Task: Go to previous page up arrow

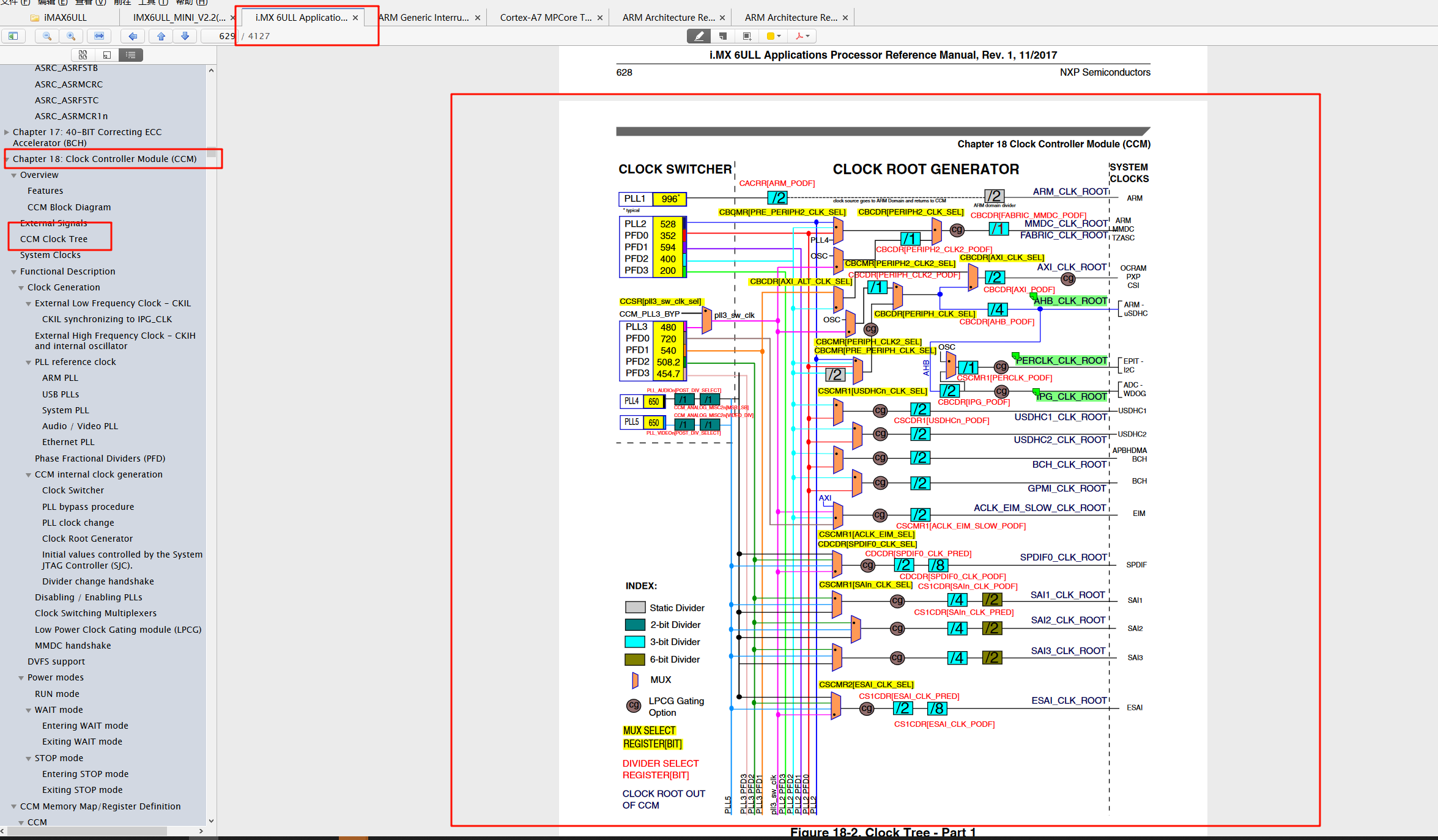Action: [x=161, y=36]
